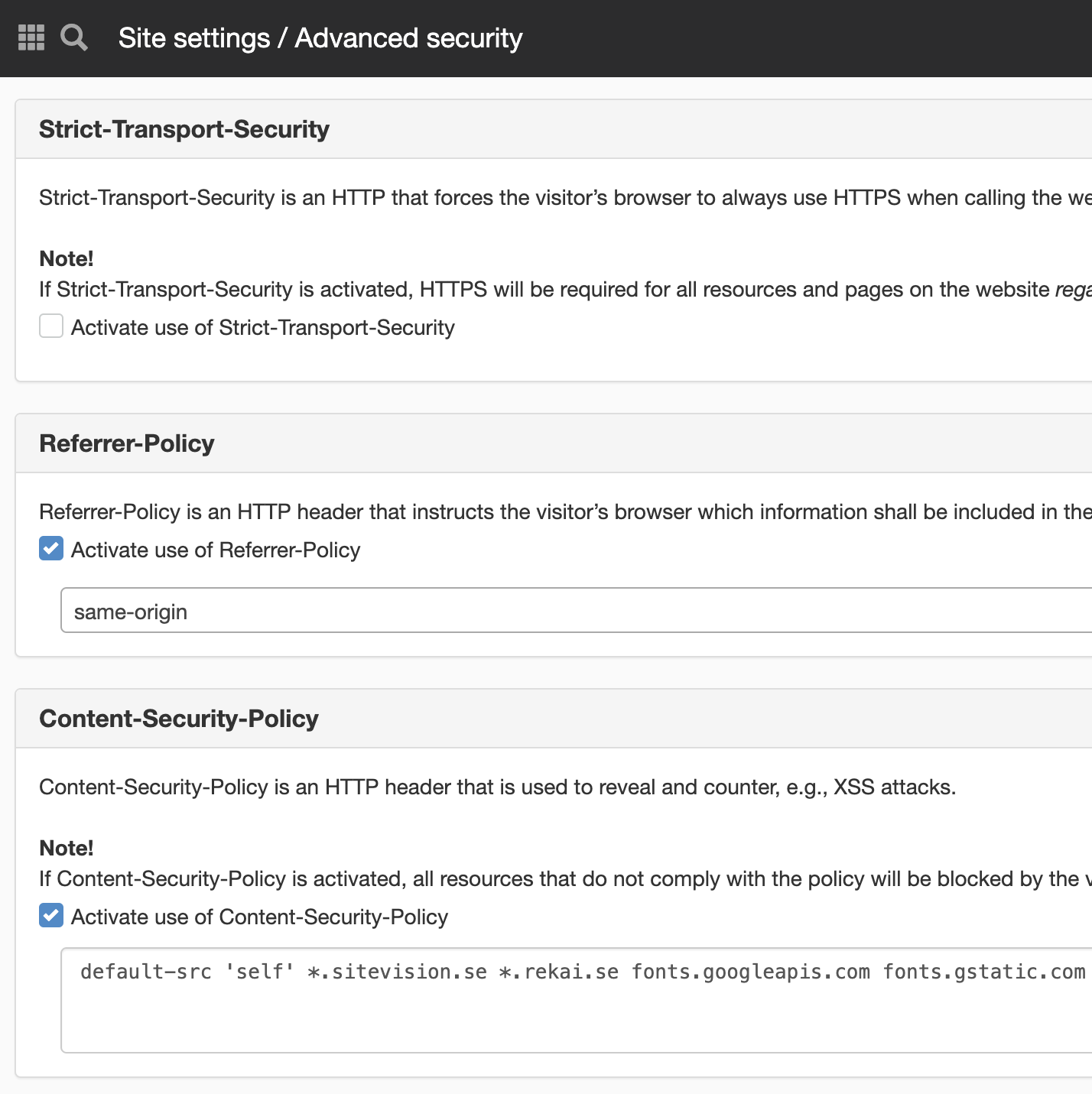Select the text same-origin
1092x1094 pixels.
click(x=130, y=611)
